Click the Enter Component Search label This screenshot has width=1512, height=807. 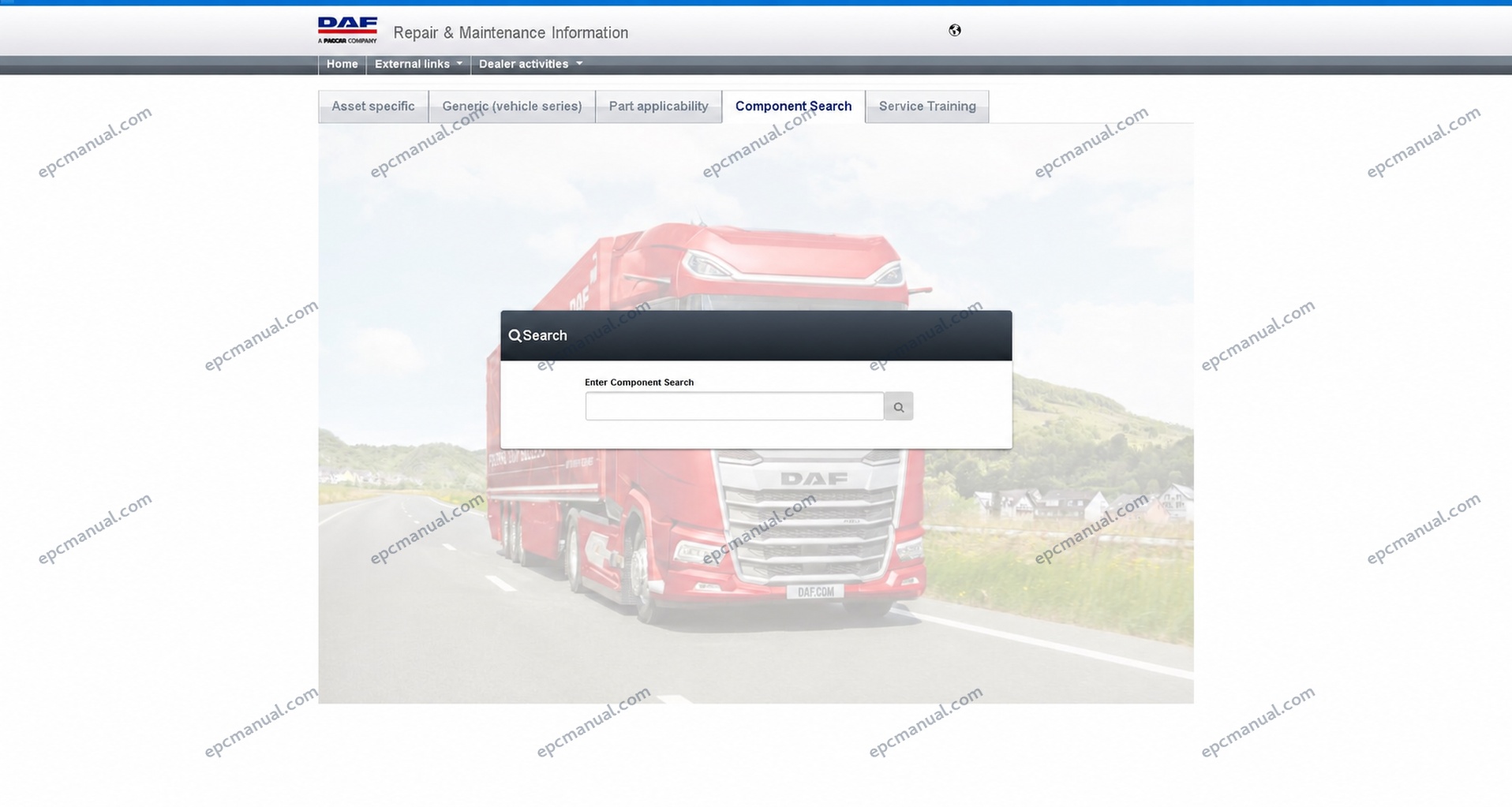639,383
